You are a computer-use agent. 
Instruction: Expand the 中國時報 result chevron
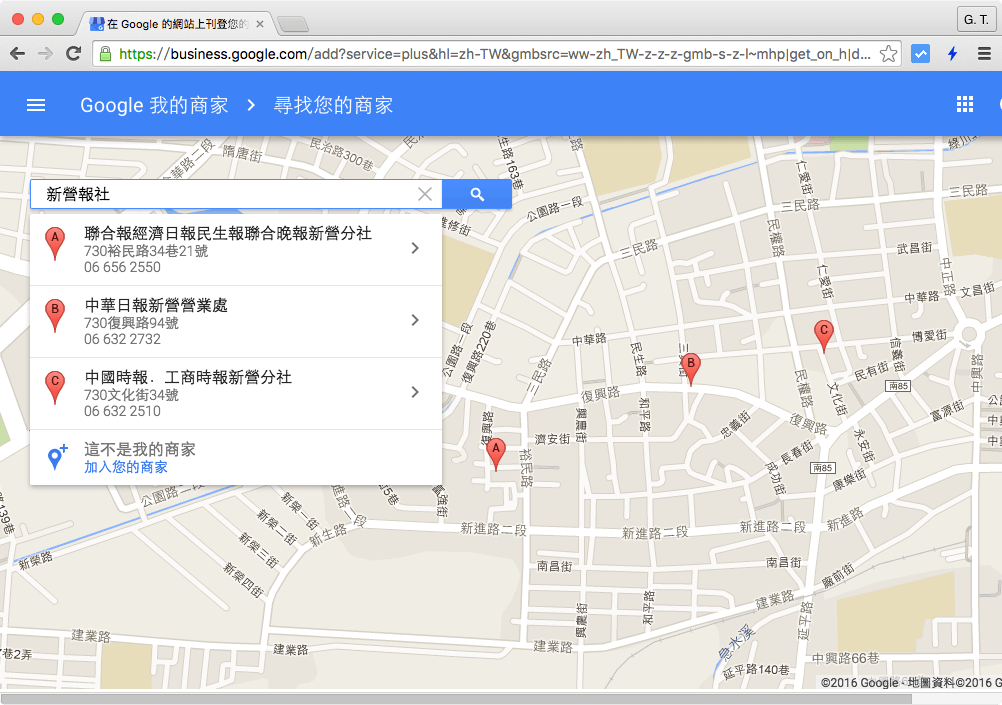click(415, 393)
